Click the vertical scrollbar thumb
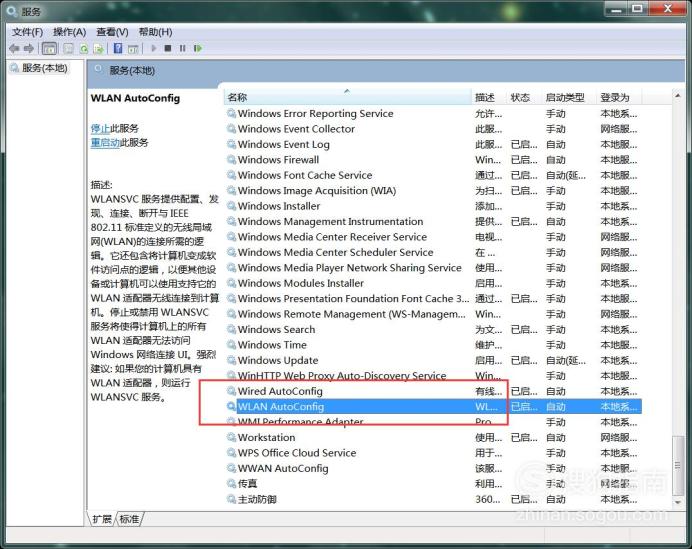 678,466
